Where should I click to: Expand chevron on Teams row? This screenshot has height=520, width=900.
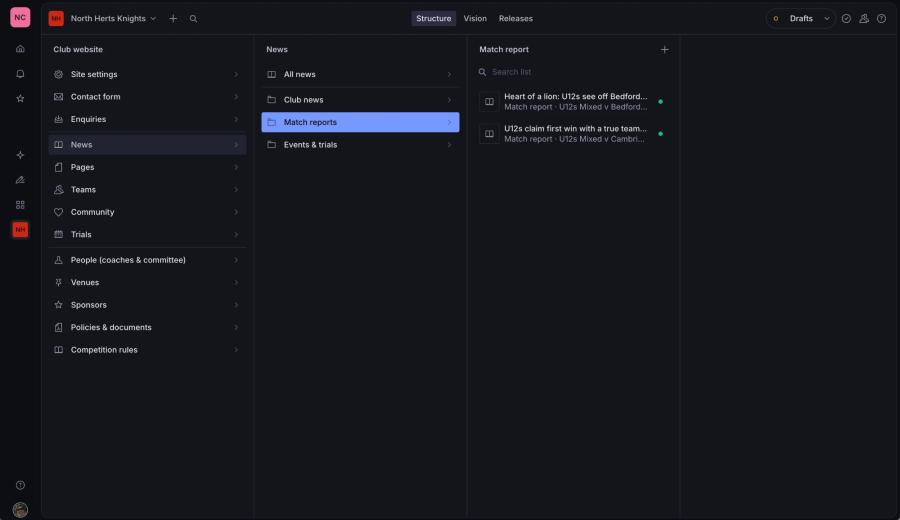point(236,189)
